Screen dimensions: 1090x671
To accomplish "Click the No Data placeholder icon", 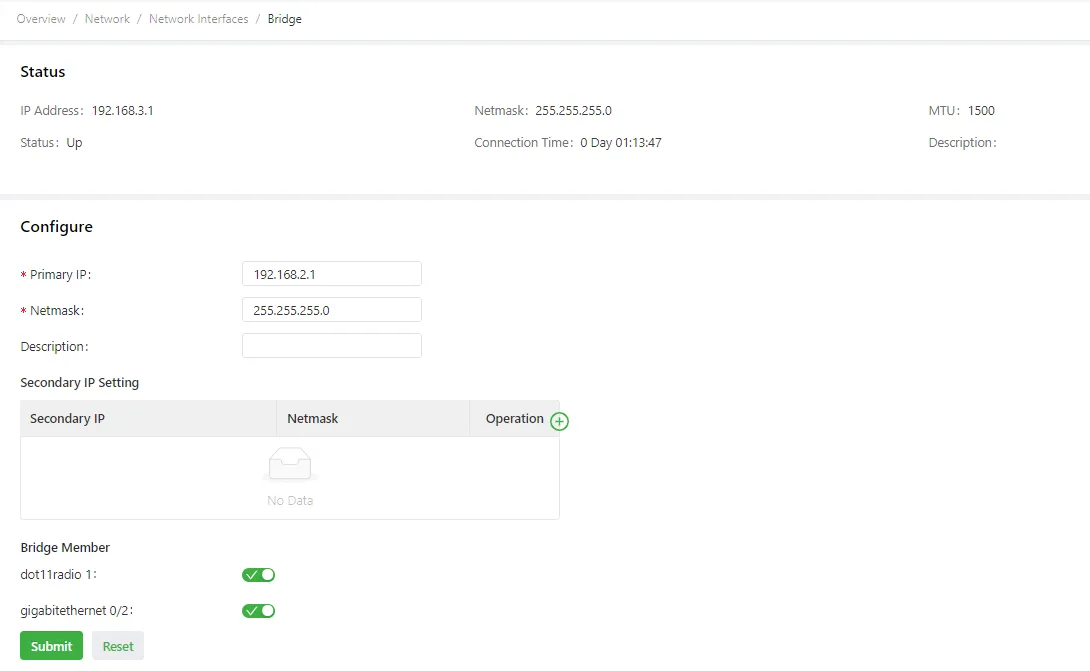I will point(290,464).
